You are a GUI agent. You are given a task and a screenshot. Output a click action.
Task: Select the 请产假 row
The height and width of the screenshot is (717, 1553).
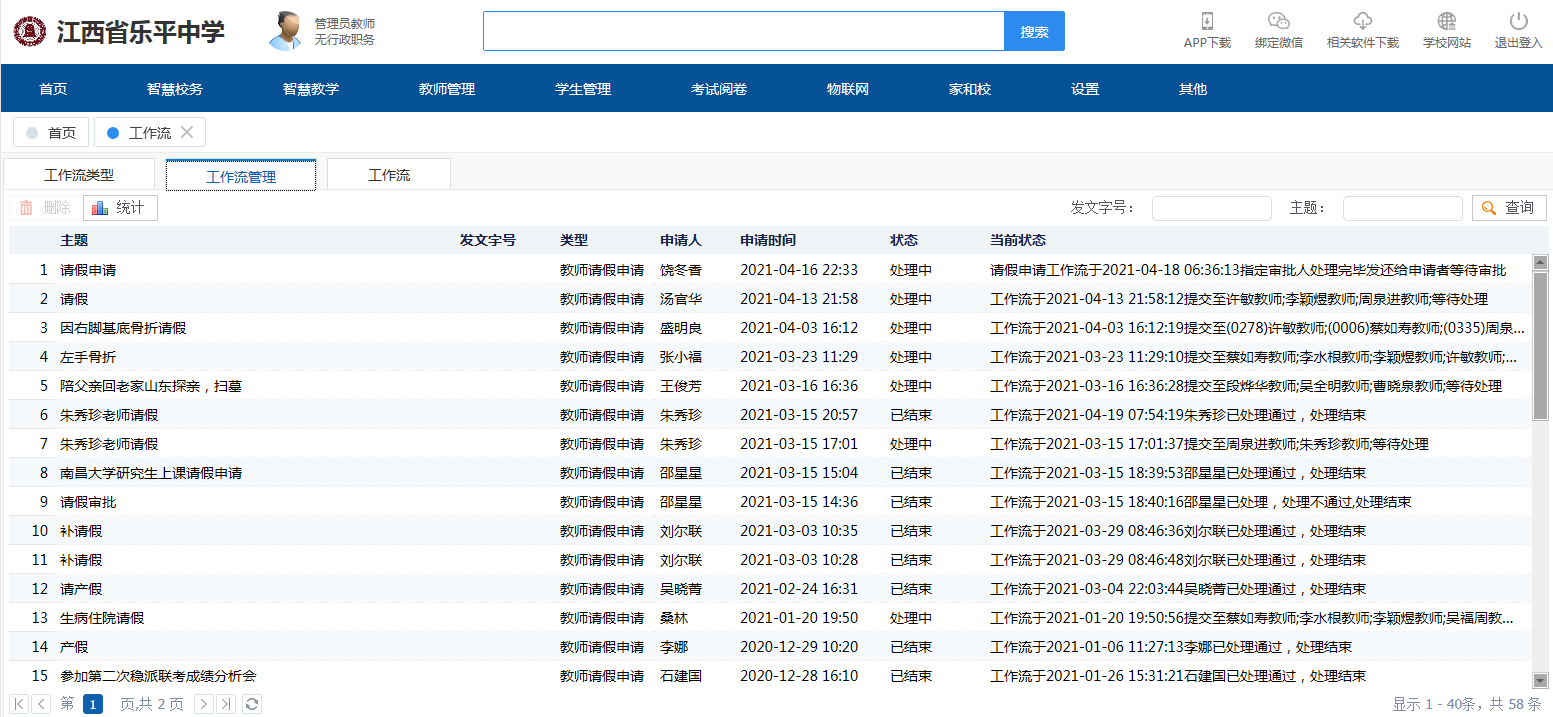pos(770,589)
